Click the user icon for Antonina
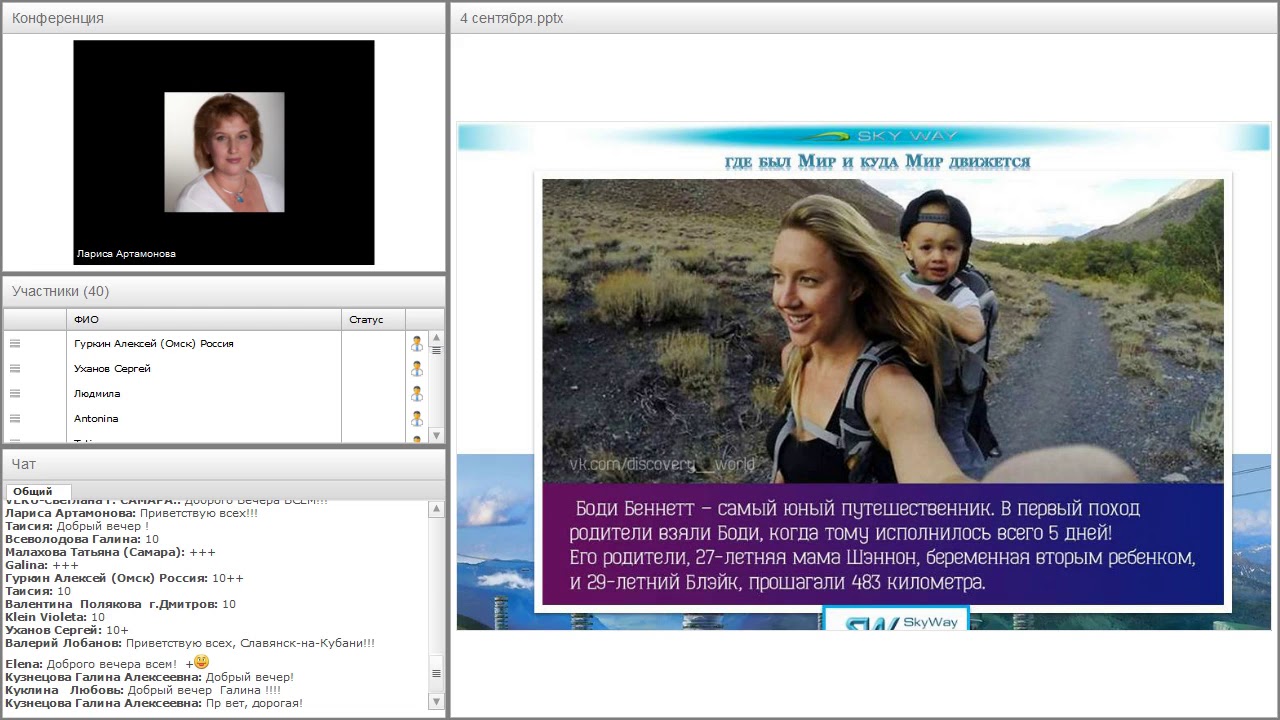 point(417,418)
